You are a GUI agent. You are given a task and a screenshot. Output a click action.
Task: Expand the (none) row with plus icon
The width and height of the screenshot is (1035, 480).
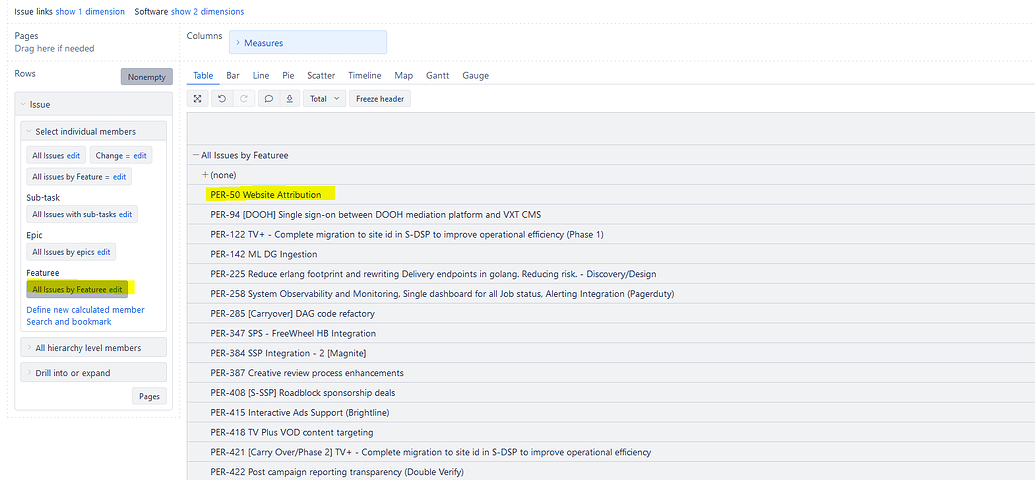click(205, 175)
